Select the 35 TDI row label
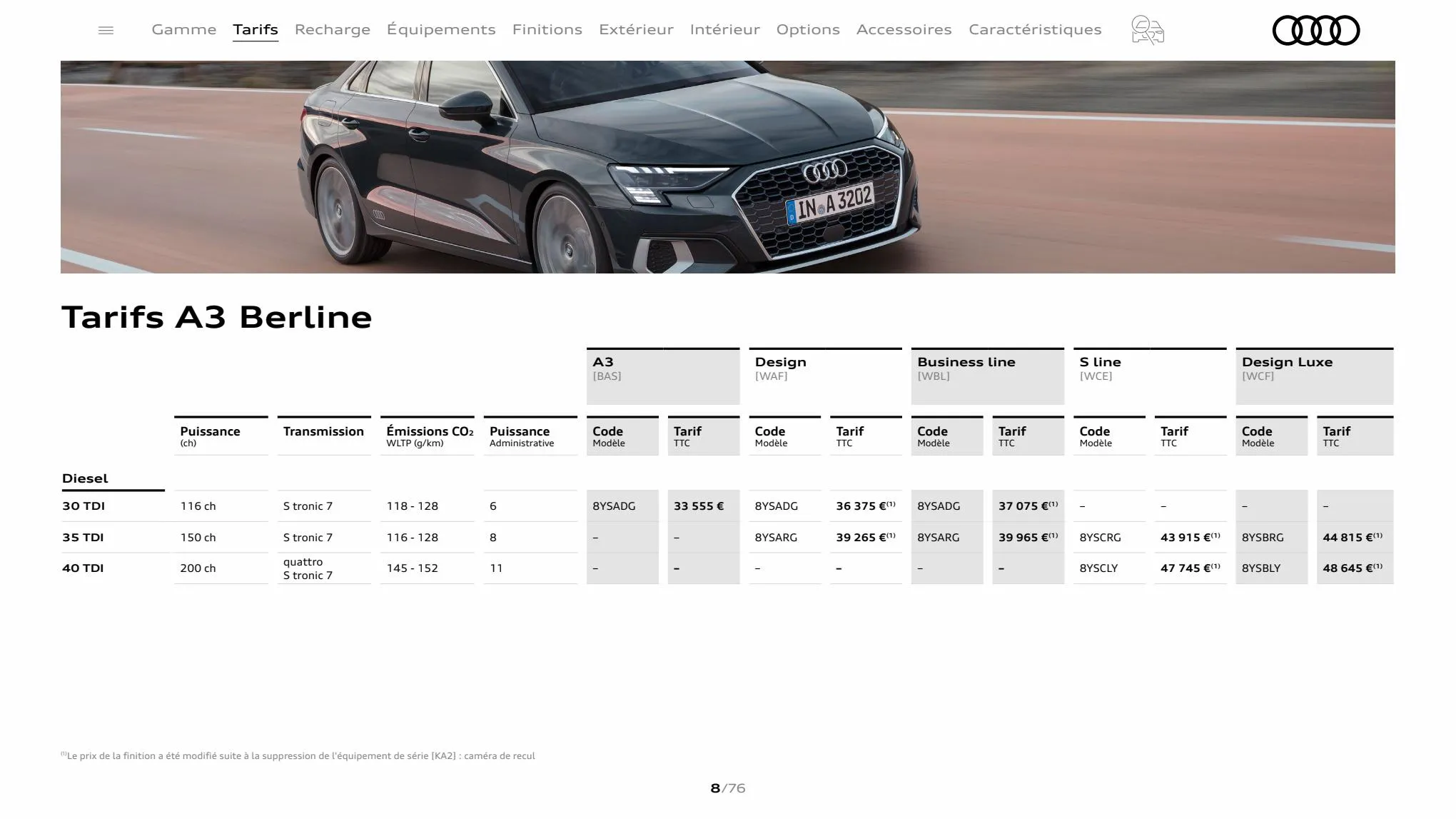The width and height of the screenshot is (1456, 819). tap(83, 537)
